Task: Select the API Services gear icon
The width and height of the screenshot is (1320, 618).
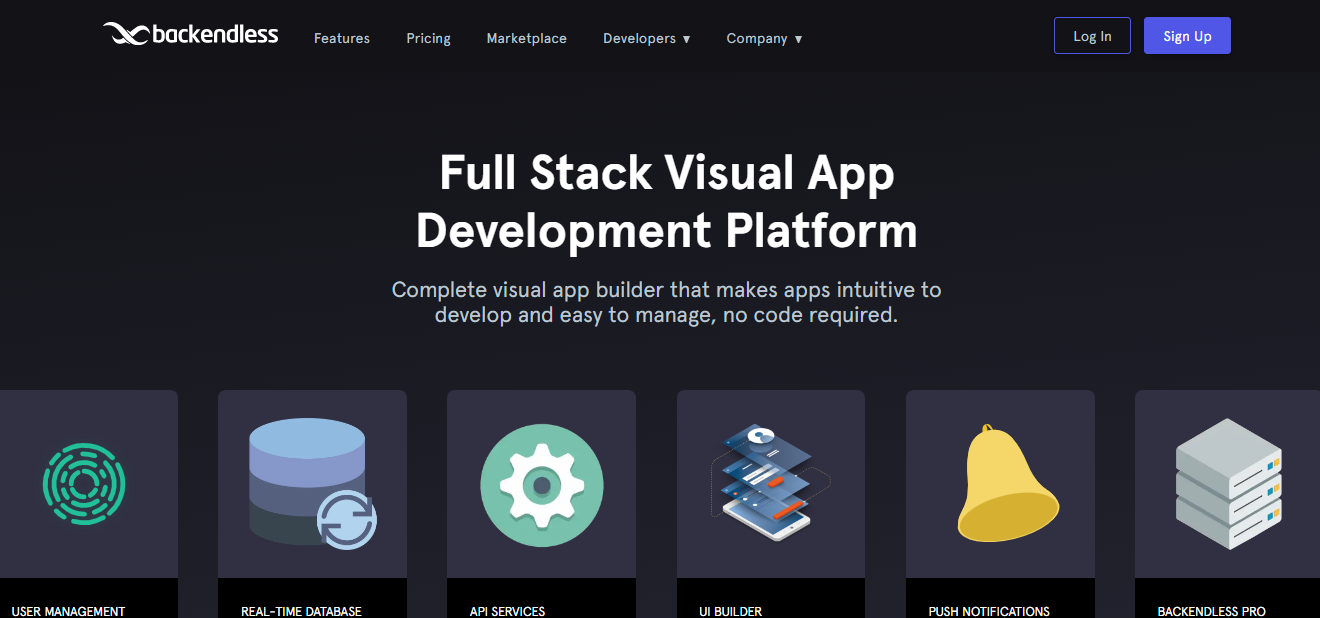Action: (x=542, y=485)
